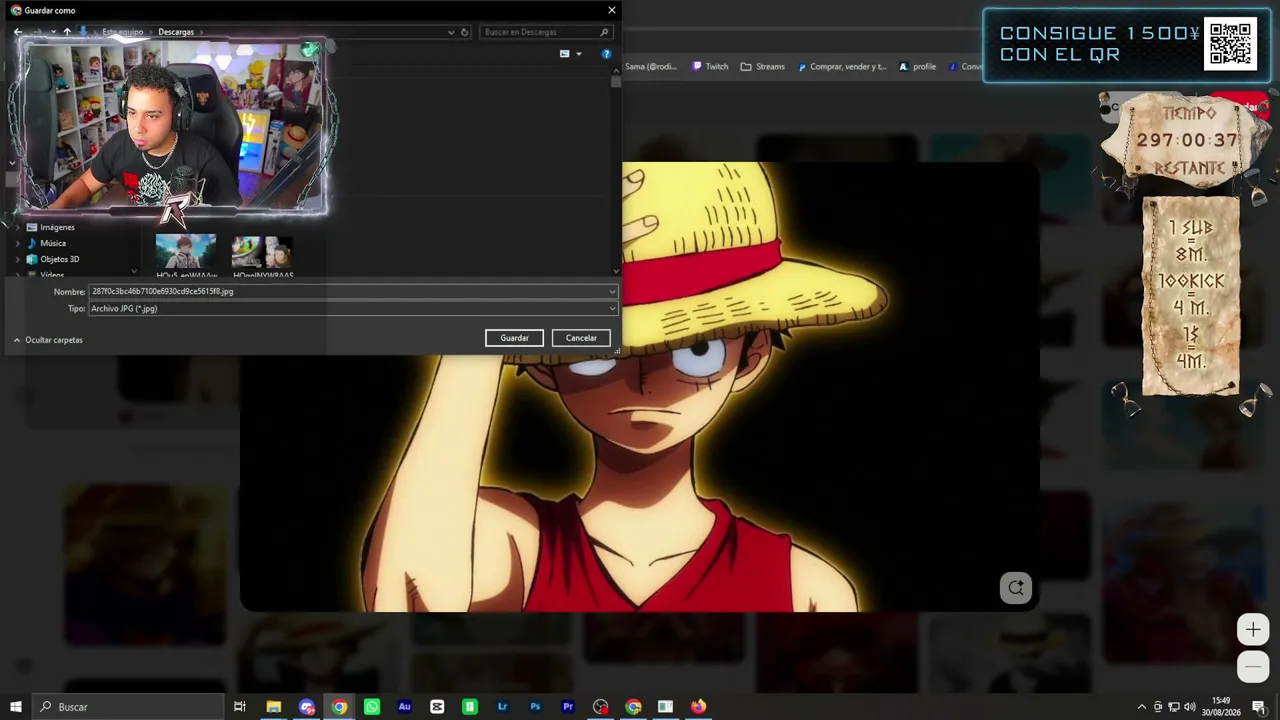Click the image search lens icon
Image resolution: width=1280 pixels, height=720 pixels.
[1016, 588]
